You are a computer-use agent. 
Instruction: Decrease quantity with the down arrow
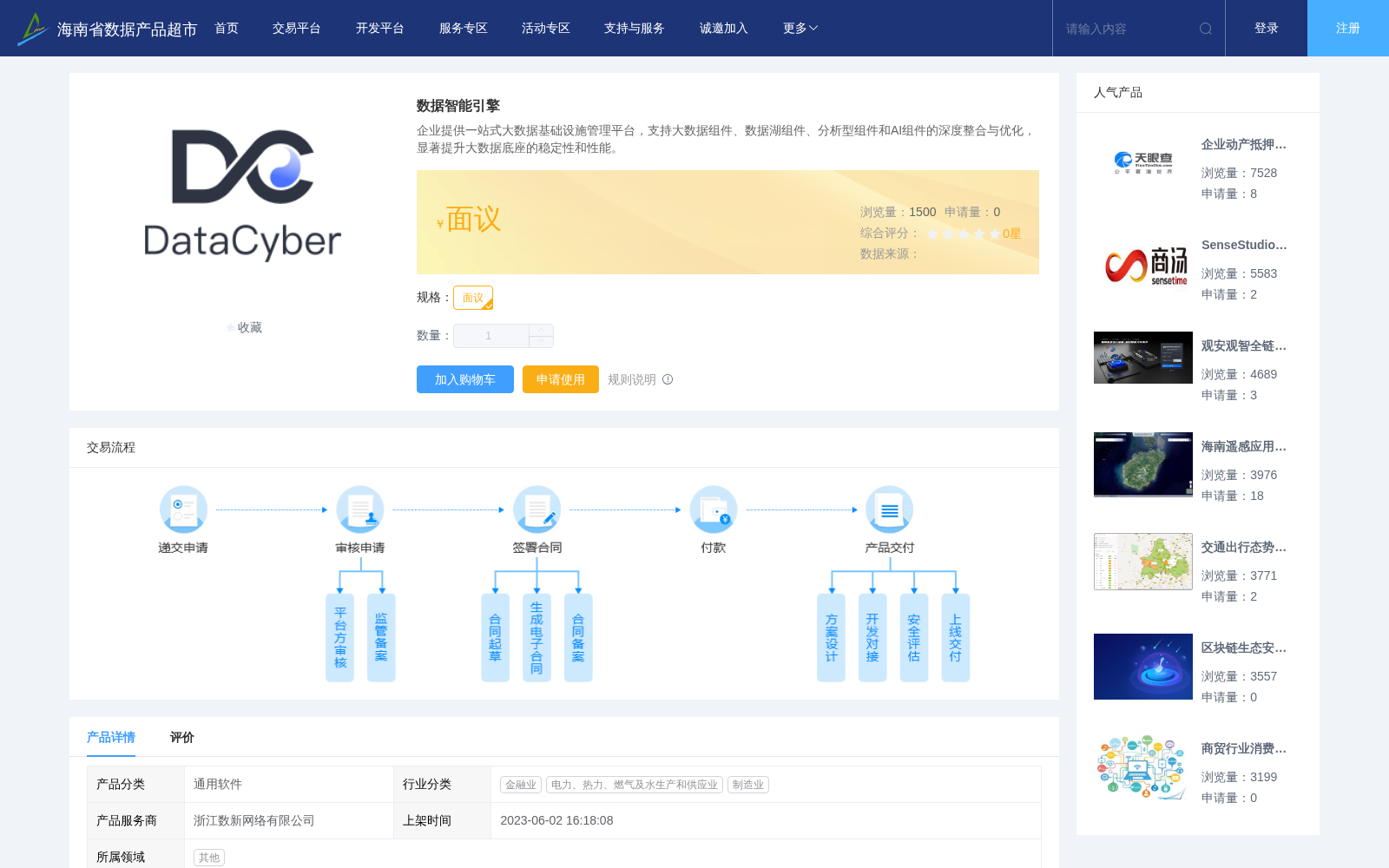pyautogui.click(x=541, y=341)
